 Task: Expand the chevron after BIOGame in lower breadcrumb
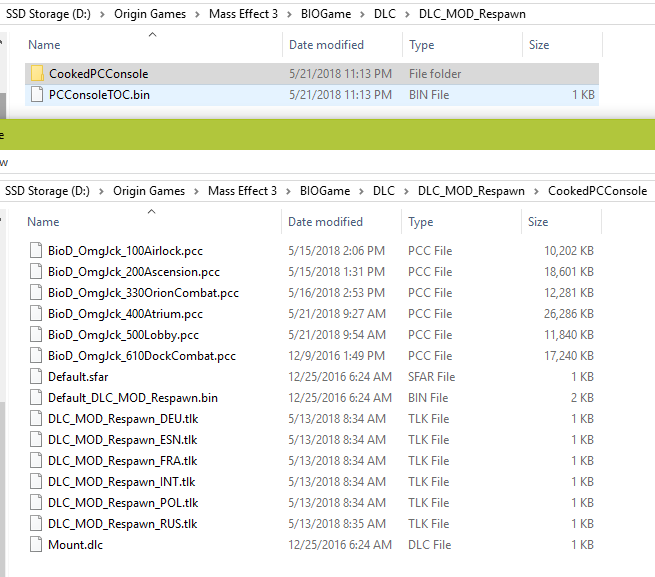[360, 191]
